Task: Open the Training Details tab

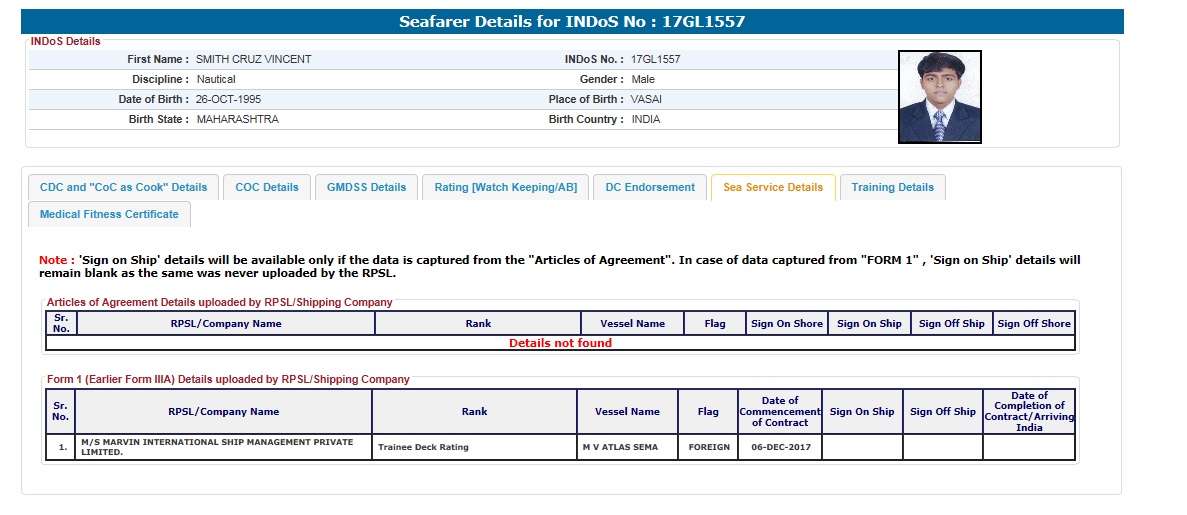Action: [x=892, y=187]
